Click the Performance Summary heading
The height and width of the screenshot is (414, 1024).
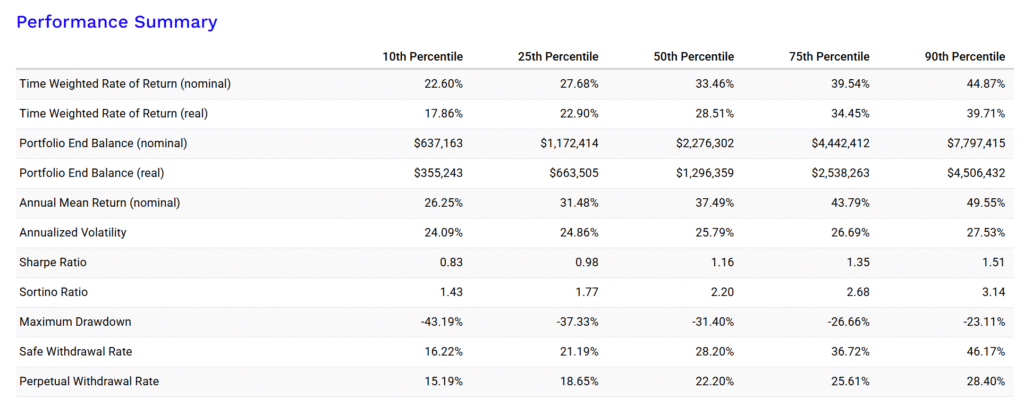[117, 21]
